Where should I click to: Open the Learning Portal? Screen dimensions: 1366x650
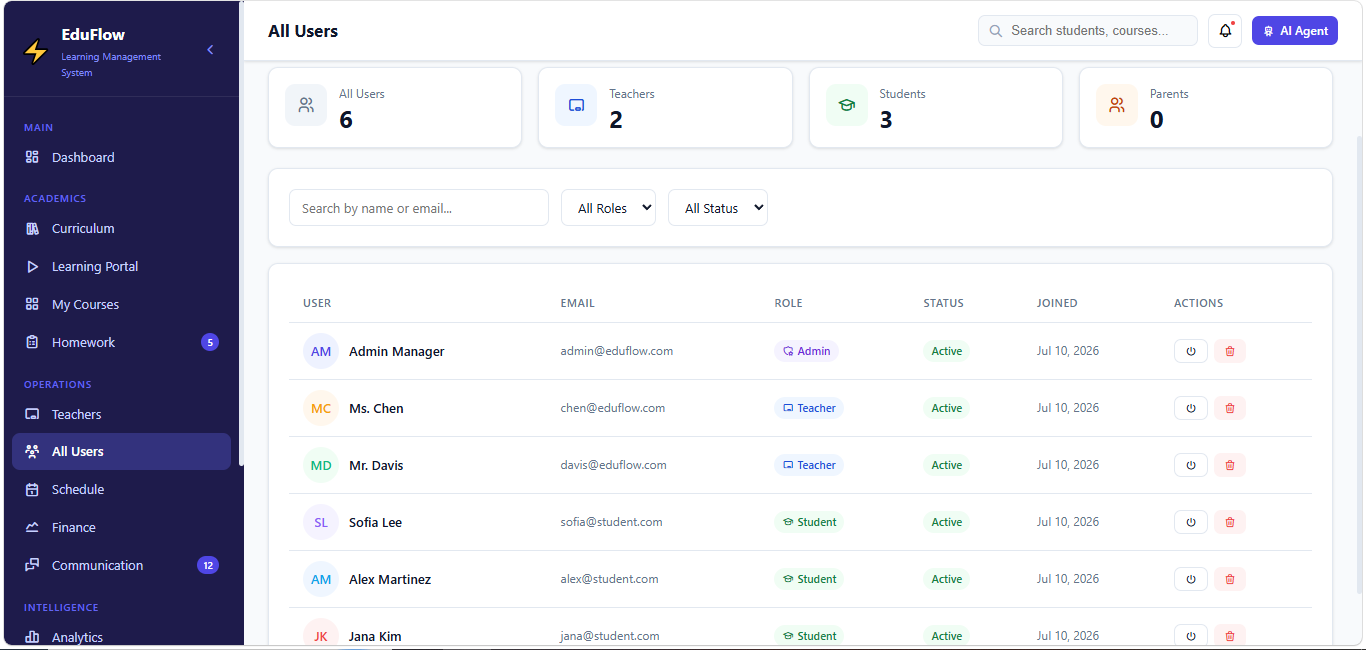121,266
